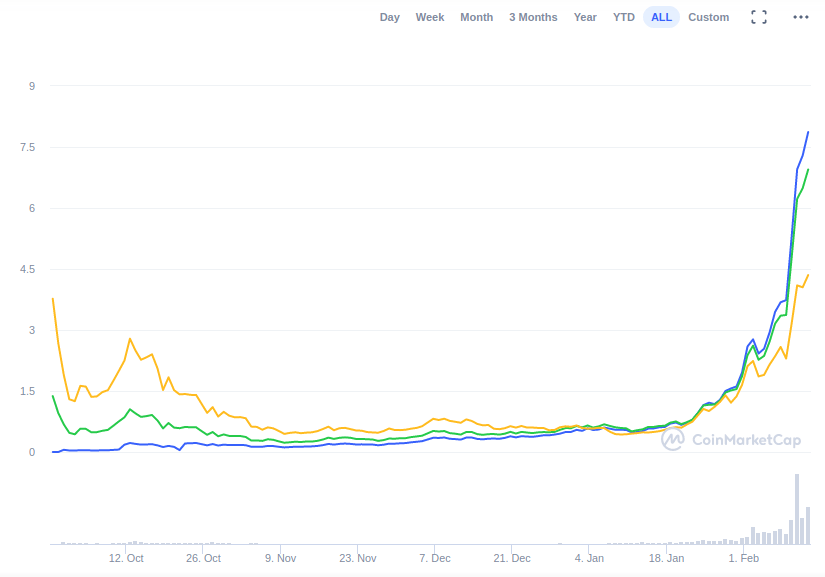Click the 7.5 y-axis value label
Viewport: 825px width, 577px height.
point(26,147)
